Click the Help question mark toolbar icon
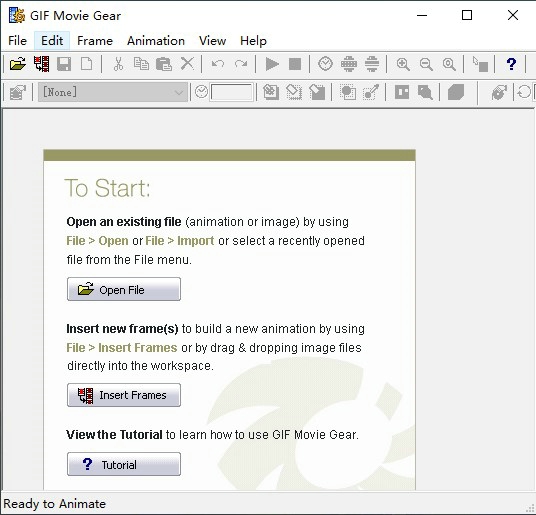The width and height of the screenshot is (536, 515). pos(511,64)
